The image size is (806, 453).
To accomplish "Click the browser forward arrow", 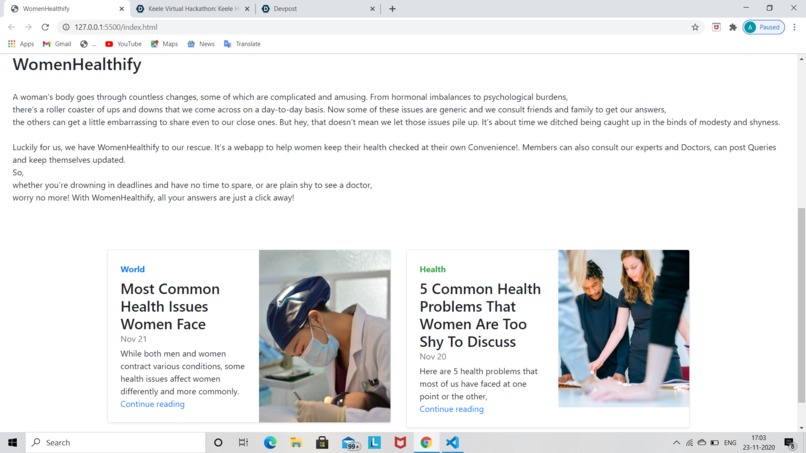I will (28, 27).
